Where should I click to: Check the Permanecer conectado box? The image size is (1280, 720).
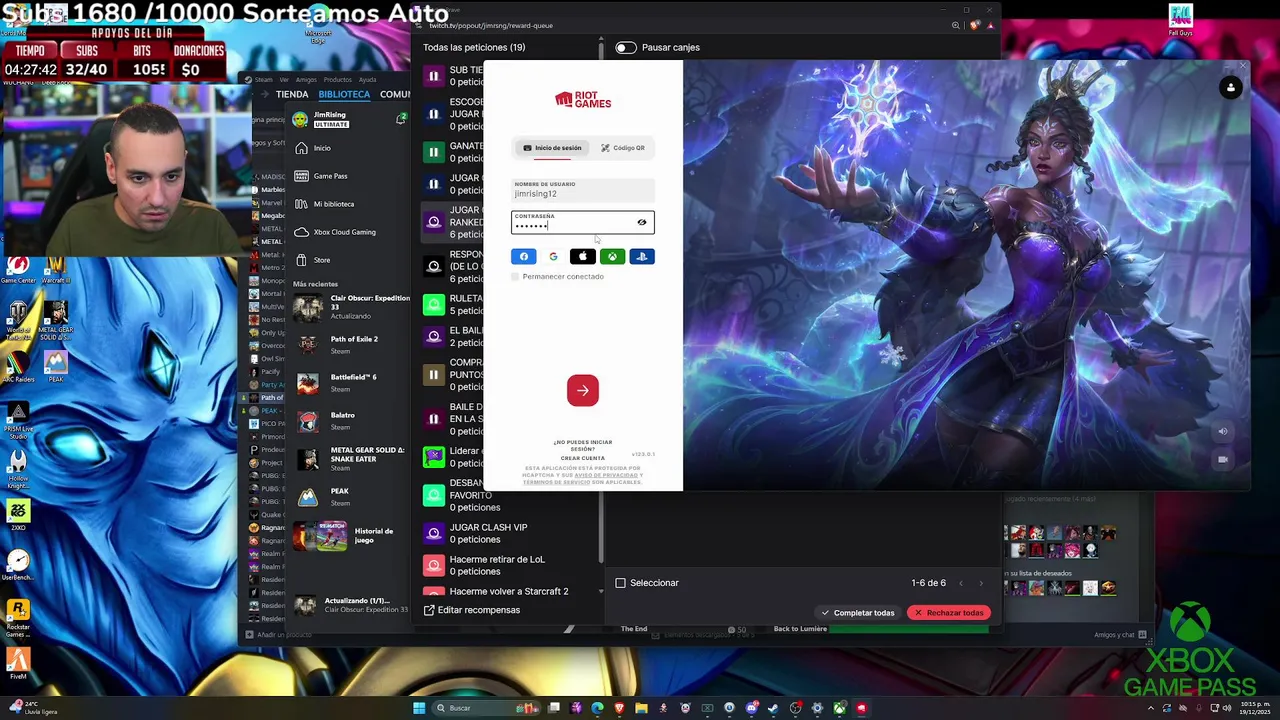pyautogui.click(x=516, y=277)
